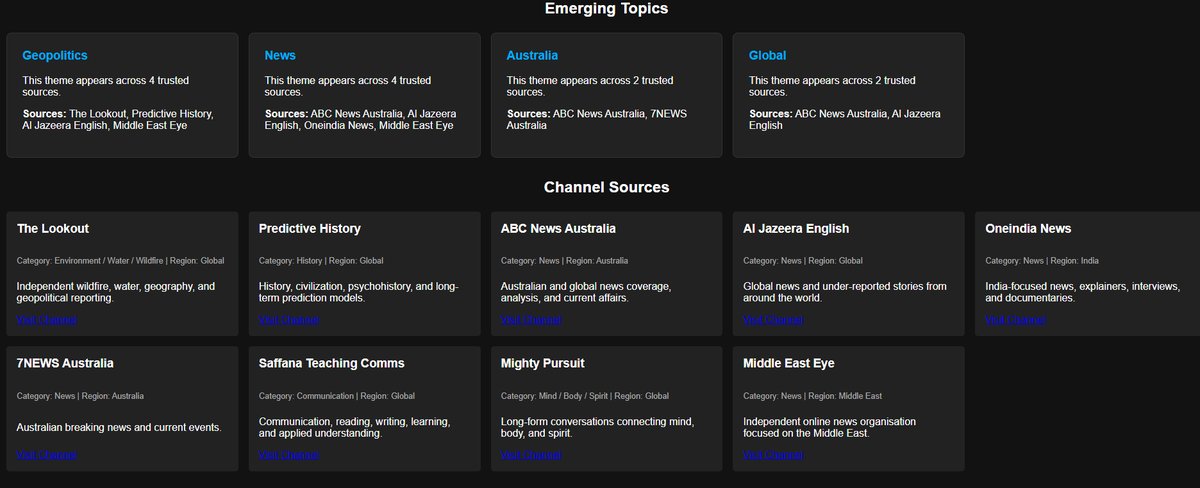Click the Oneindia News card title

tap(1028, 229)
